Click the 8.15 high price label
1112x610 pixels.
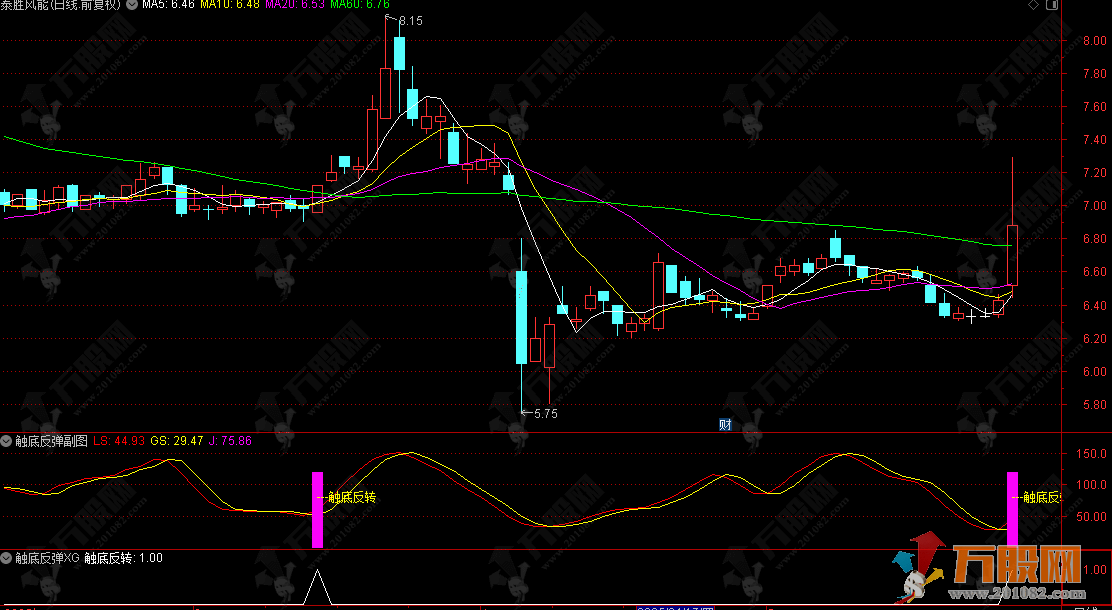coord(411,21)
